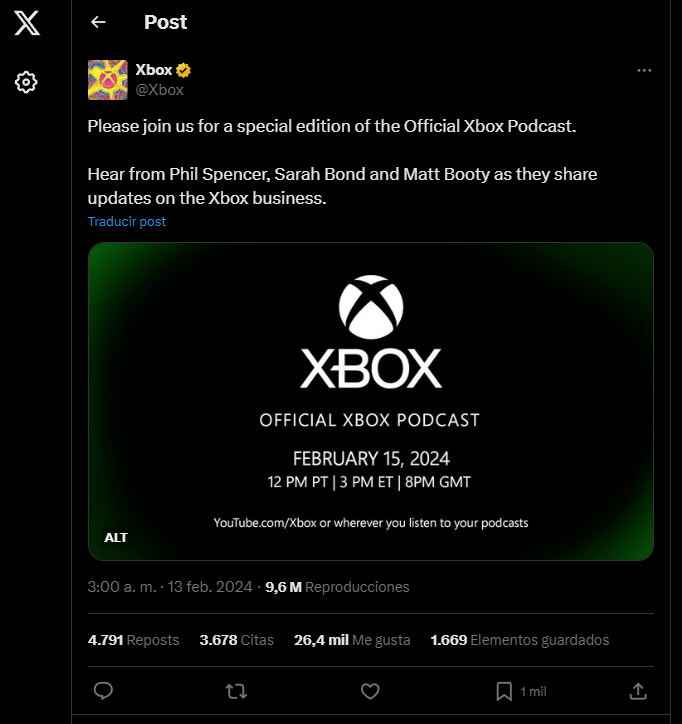Click the Traducir post link
Screen dimensions: 682x724
point(127,221)
